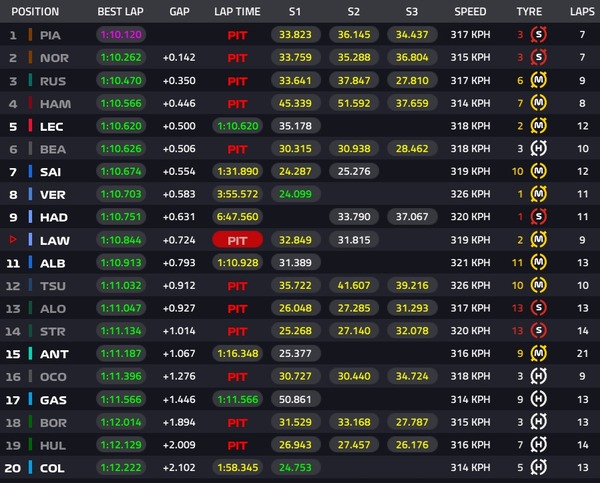This screenshot has width=600, height=483.
Task: Select the purple 1:10.120 best lap pill
Action: click(x=121, y=35)
